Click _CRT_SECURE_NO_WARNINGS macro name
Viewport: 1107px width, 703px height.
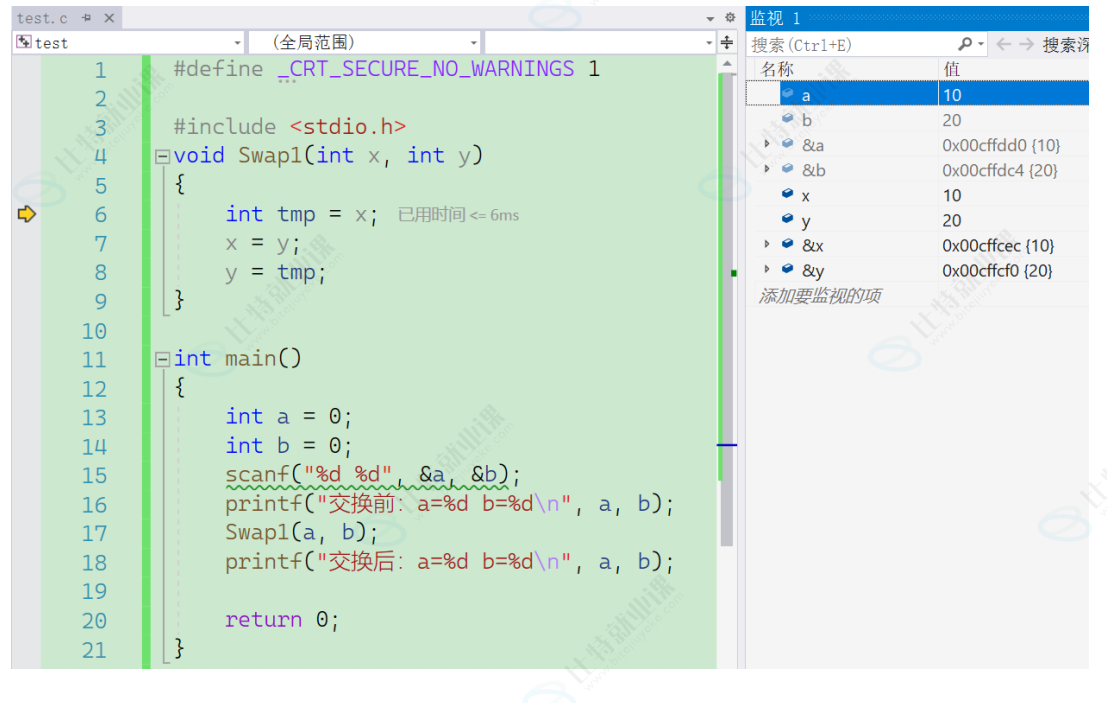tap(426, 69)
